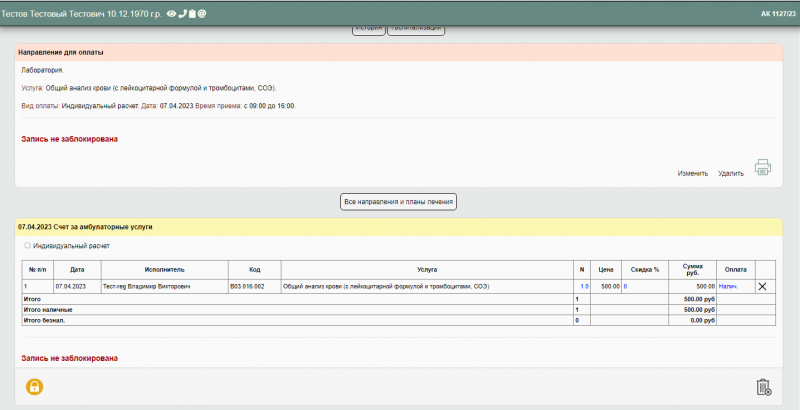Open the История tab
Screen dimensions: 800x410
point(367,28)
